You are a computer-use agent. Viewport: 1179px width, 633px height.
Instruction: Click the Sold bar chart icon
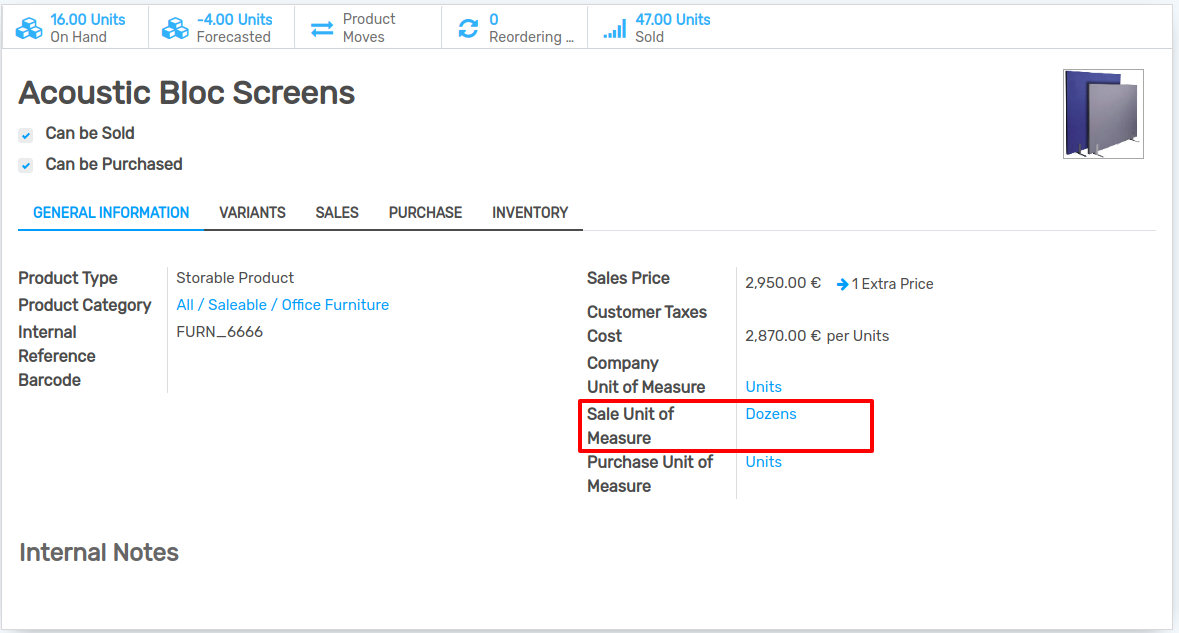(x=614, y=27)
